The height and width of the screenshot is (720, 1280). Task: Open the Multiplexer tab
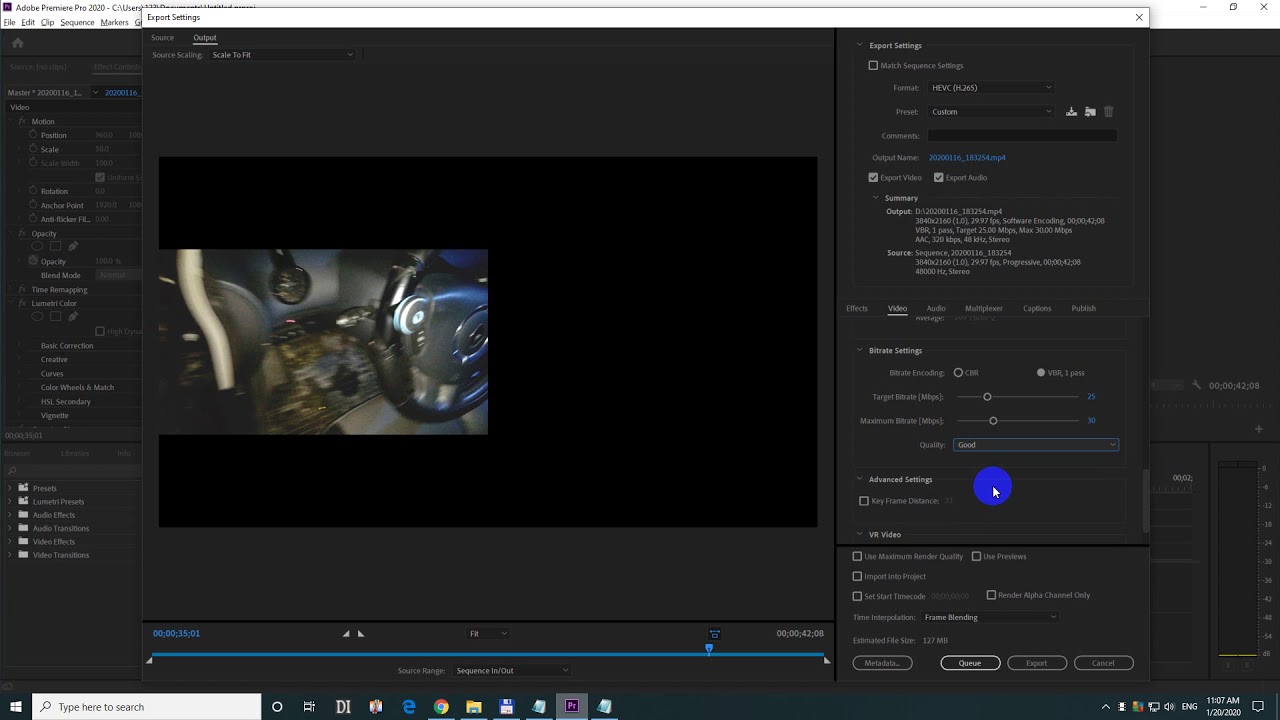984,309
